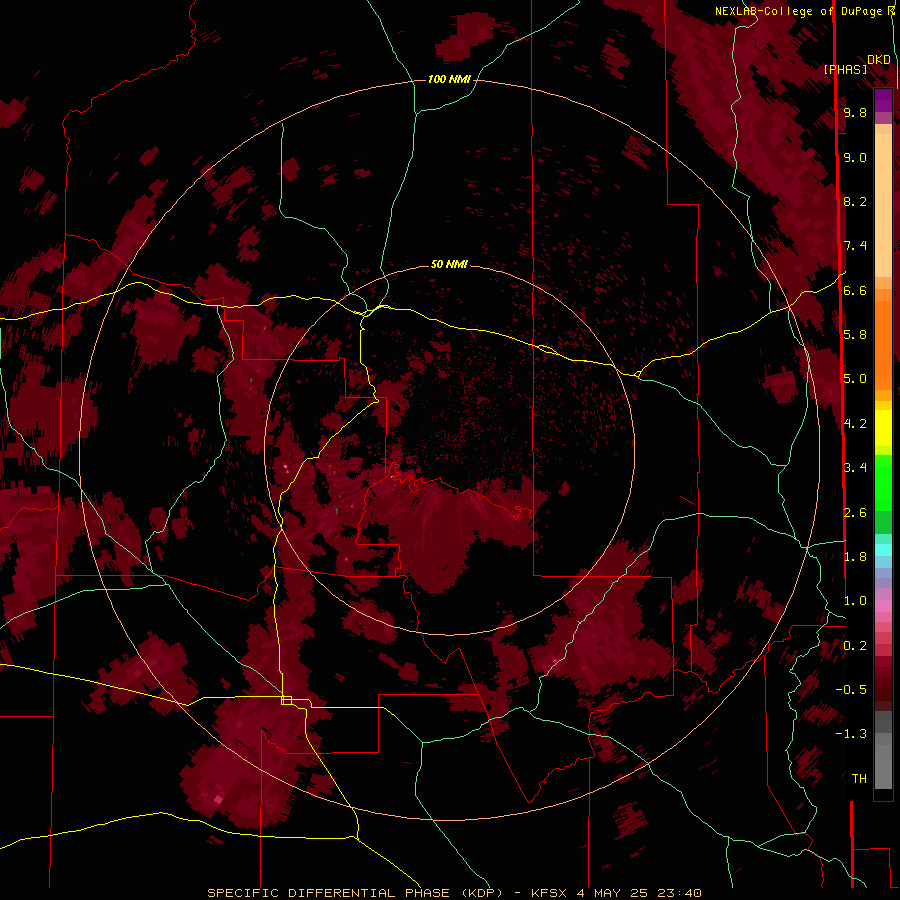
Task: Pick the cyan segment of the color bar
Action: (x=883, y=550)
